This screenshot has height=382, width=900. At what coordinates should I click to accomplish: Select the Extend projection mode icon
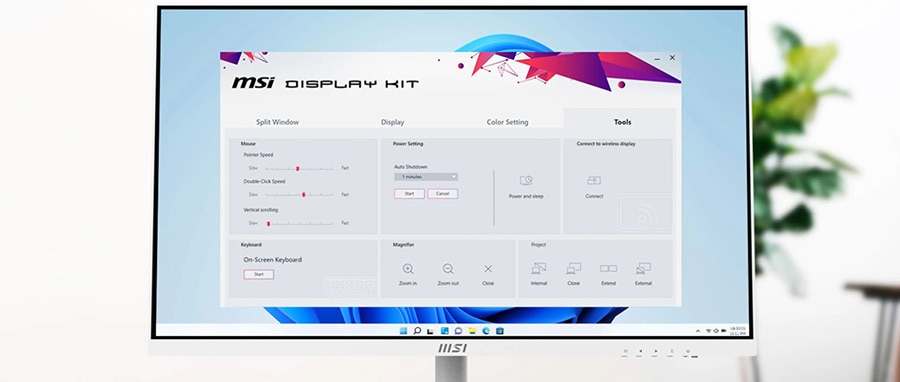(x=608, y=268)
